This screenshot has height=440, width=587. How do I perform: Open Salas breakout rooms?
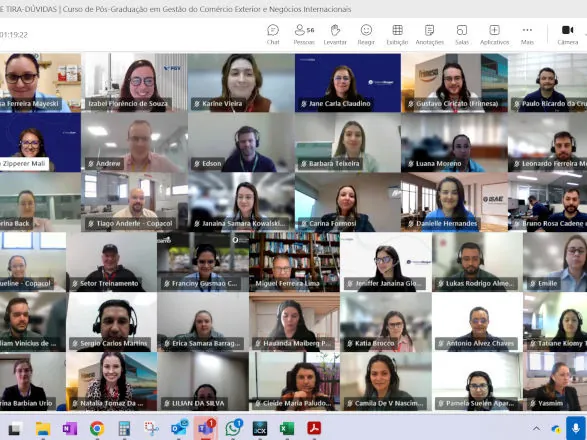(x=462, y=34)
